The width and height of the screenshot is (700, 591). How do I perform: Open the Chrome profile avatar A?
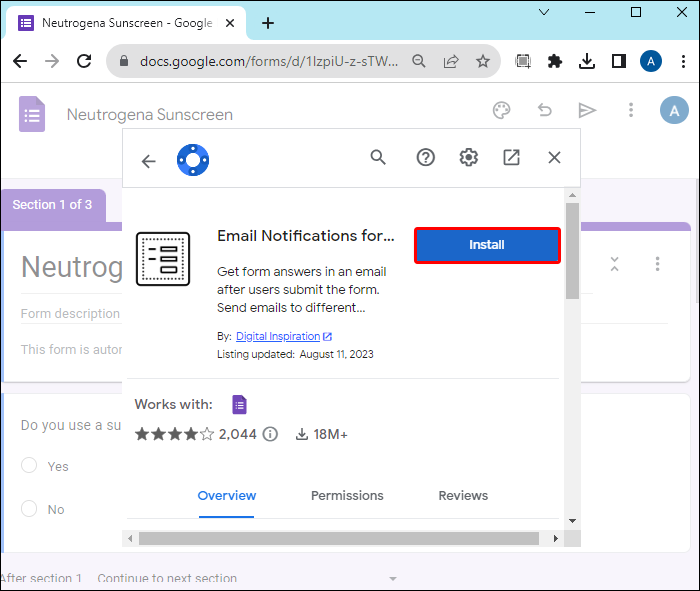click(x=651, y=61)
